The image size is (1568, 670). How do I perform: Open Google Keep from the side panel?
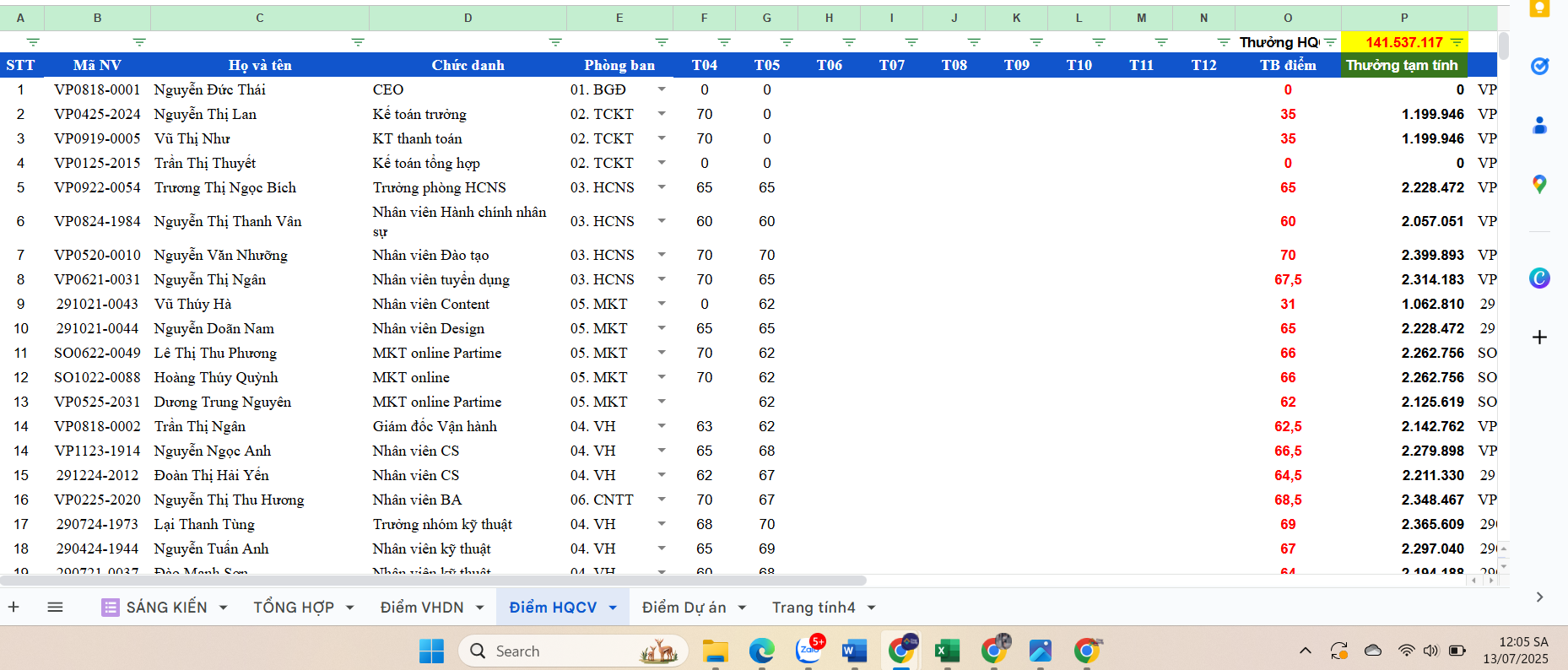pos(1539,8)
